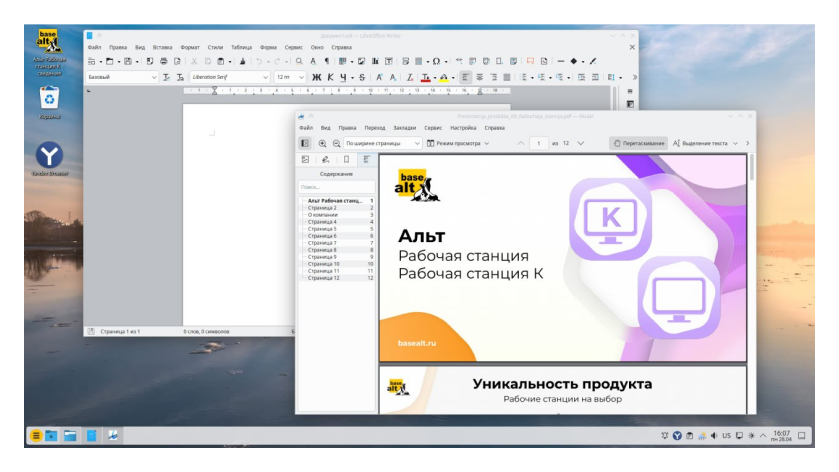This screenshot has width=839, height=472.
Task: Open application launcher in taskbar
Action: tap(36, 436)
